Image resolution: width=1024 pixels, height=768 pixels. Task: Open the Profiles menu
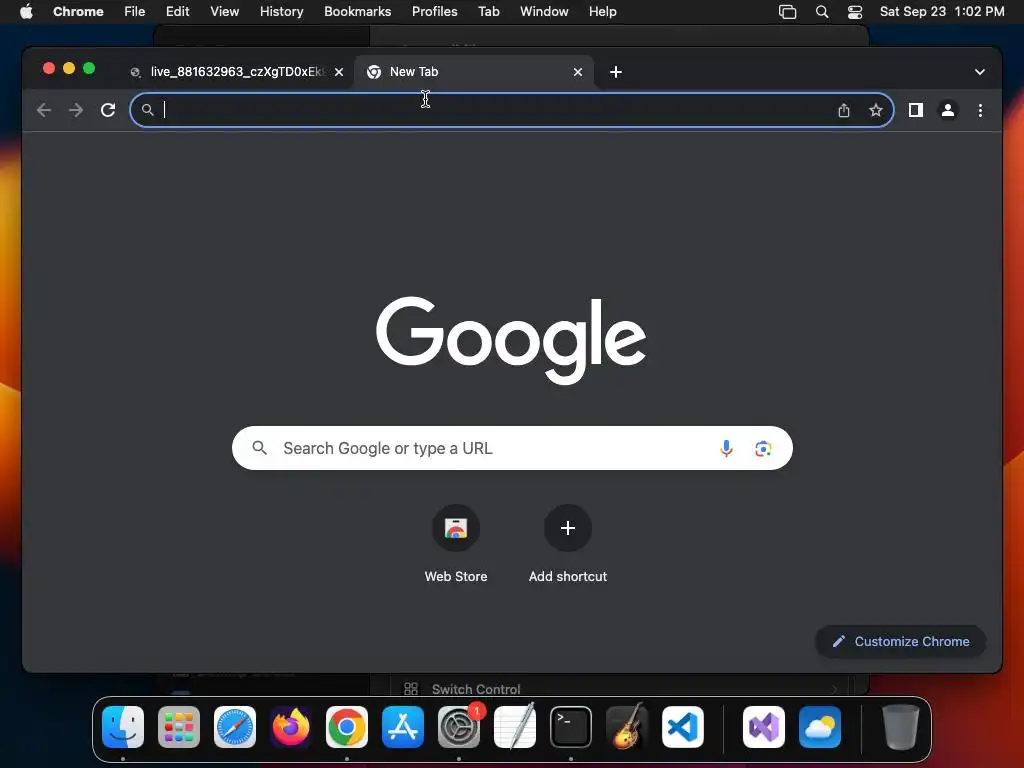[x=435, y=12]
